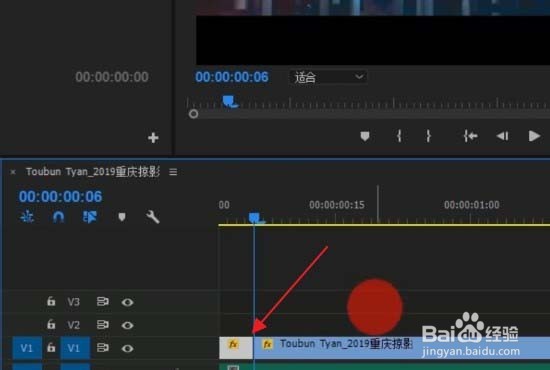Open the zoom level dropdown showing 适合
This screenshot has width=550, height=370.
(328, 77)
